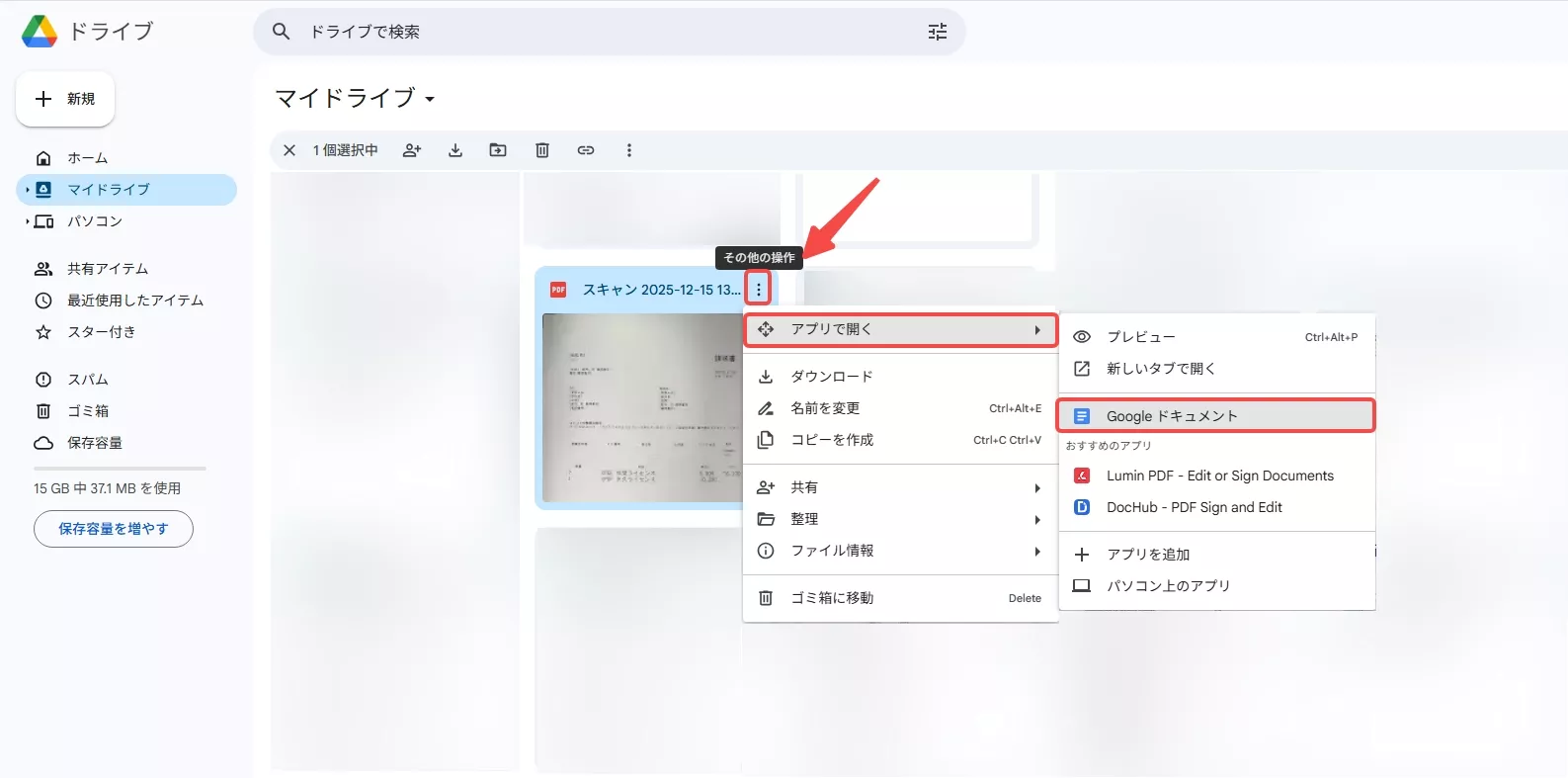Expand 共有 submenu arrow
Screen dimensions: 1568x778
click(x=1037, y=487)
